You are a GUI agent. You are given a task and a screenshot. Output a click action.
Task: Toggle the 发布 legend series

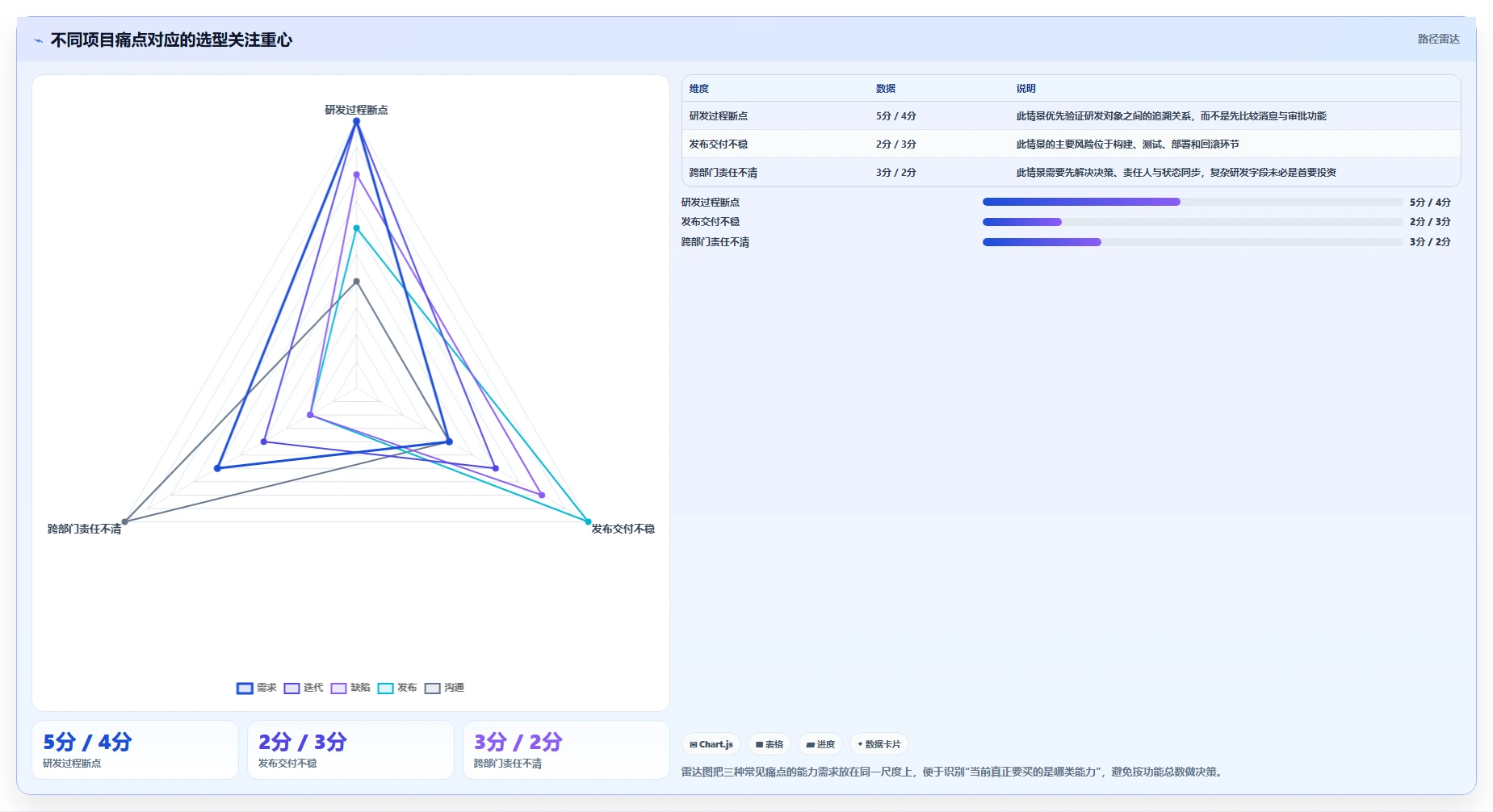coord(397,688)
